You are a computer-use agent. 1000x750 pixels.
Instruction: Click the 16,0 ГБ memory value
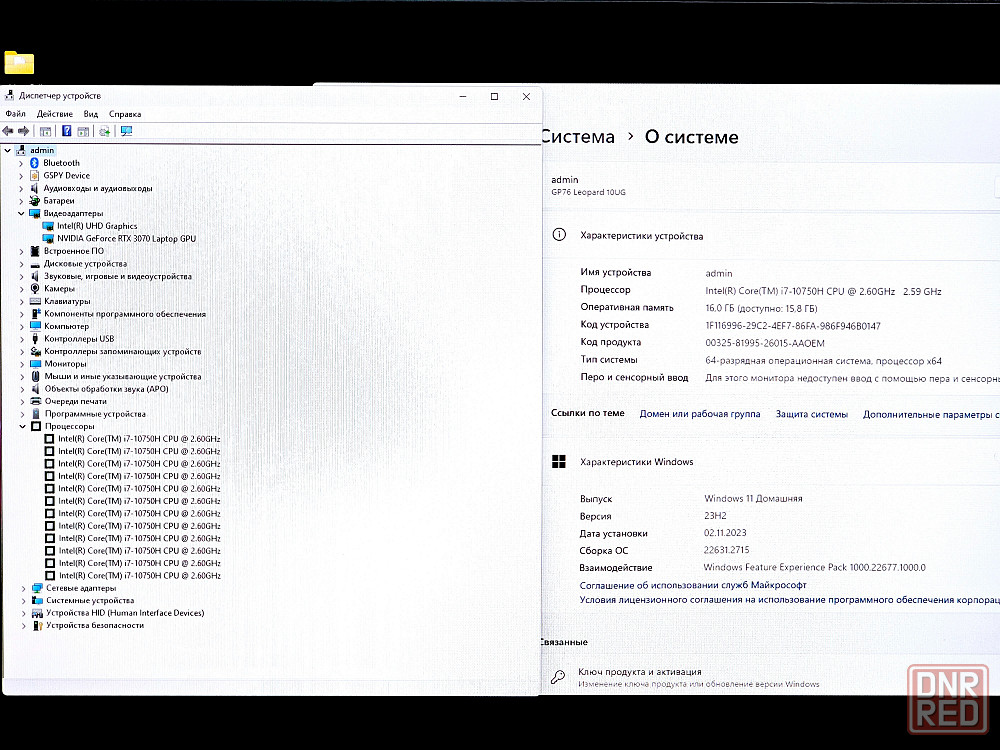(761, 309)
